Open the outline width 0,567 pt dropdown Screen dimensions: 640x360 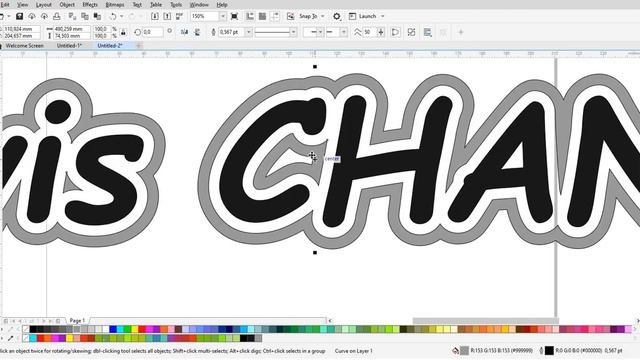[248, 32]
